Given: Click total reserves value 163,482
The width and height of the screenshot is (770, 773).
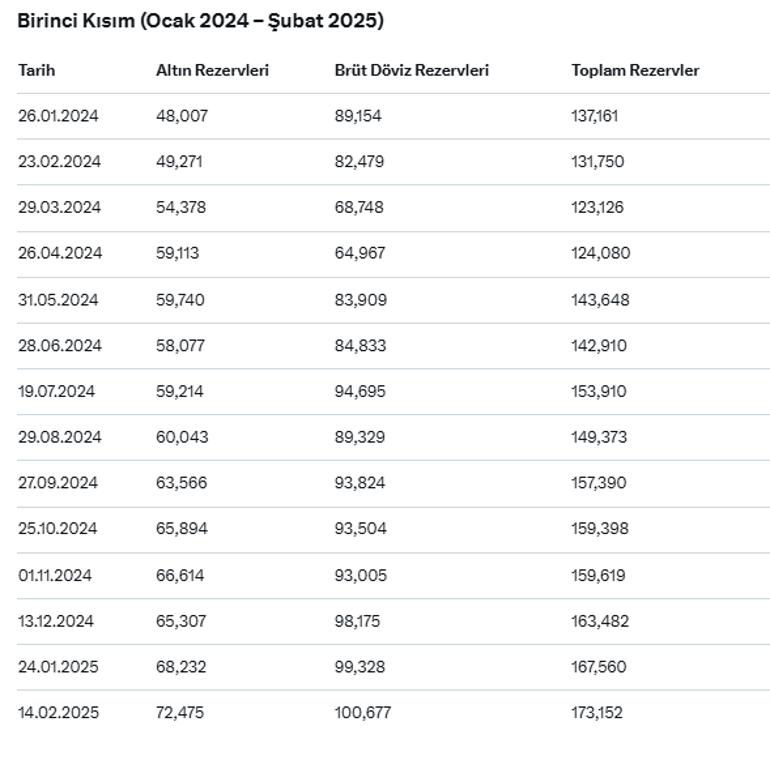Looking at the screenshot, I should point(600,621).
